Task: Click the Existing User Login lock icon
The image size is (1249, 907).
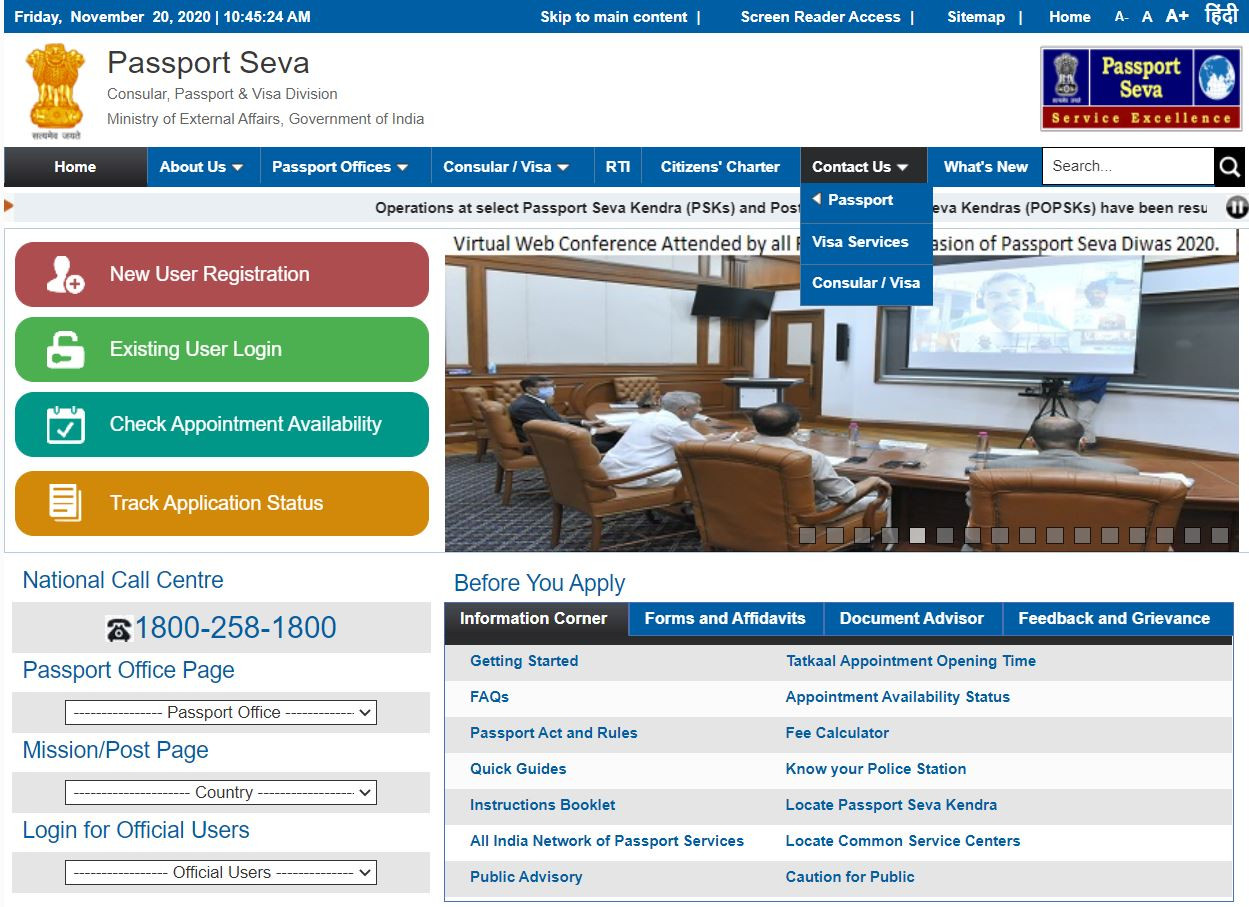Action: (66, 350)
